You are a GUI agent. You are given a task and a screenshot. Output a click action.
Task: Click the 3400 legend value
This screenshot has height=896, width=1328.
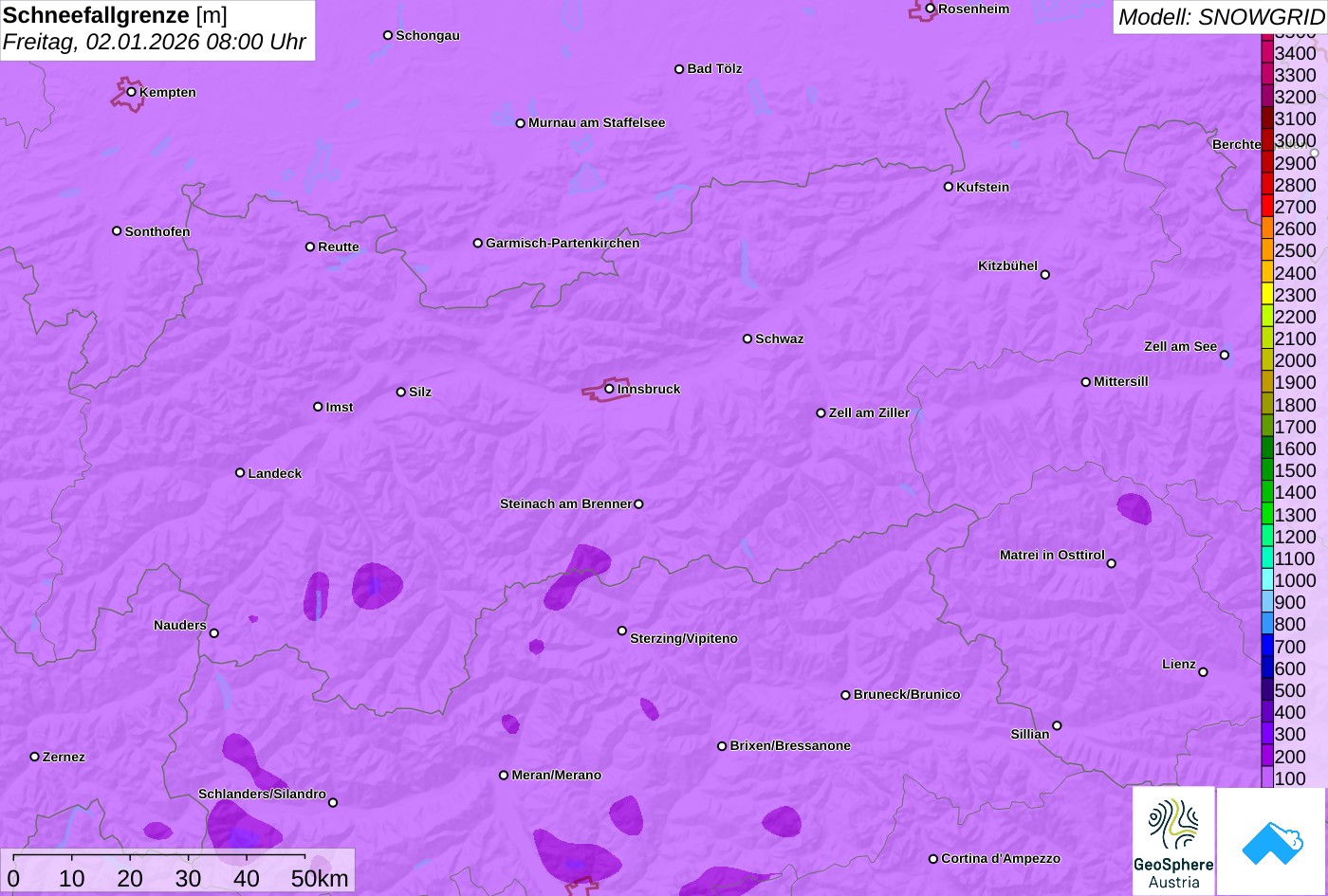(x=1296, y=53)
